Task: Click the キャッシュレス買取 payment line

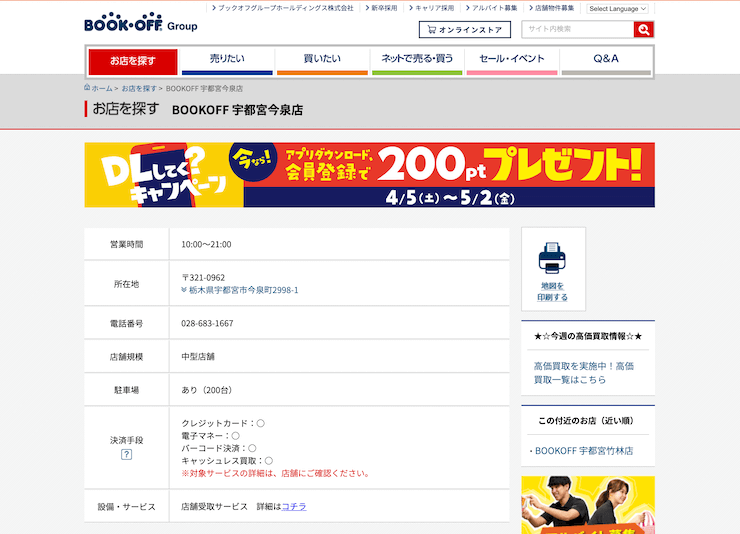Action: pos(227,461)
